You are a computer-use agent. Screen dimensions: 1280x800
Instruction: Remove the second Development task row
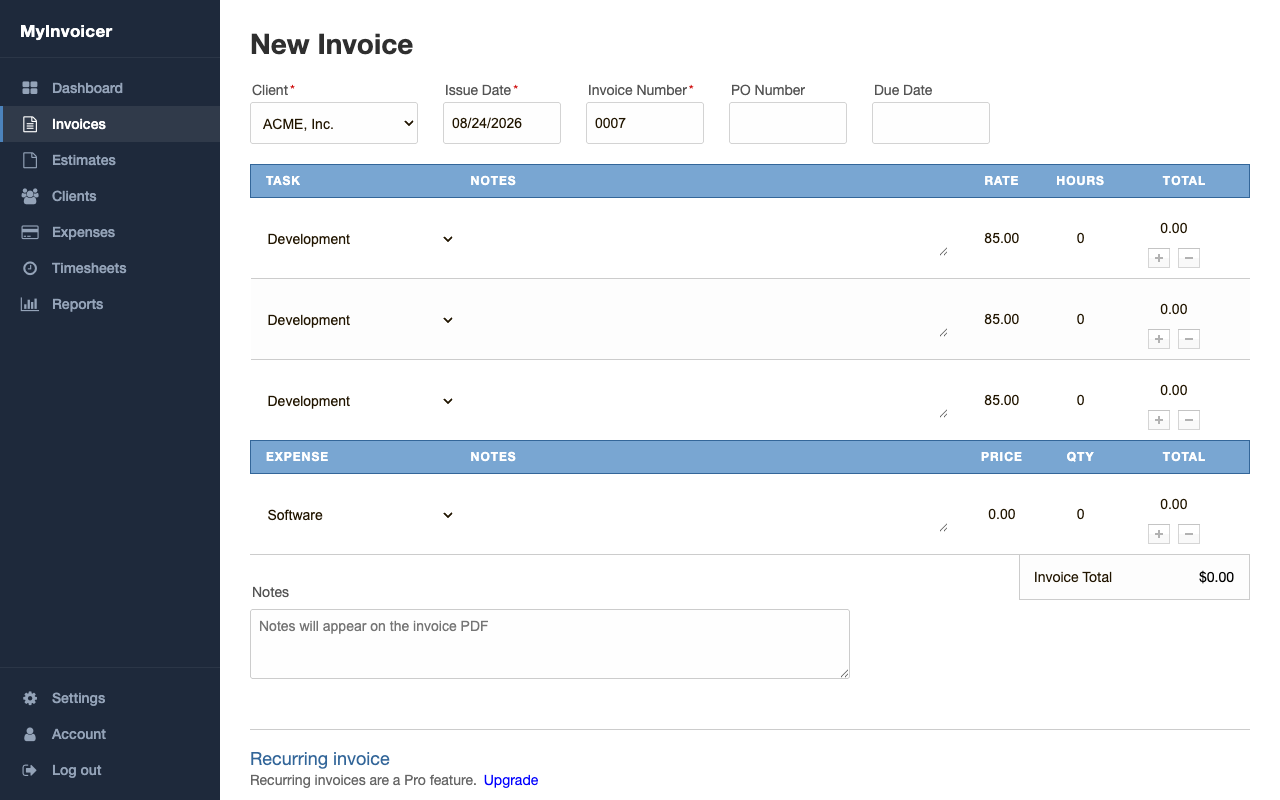coord(1189,339)
